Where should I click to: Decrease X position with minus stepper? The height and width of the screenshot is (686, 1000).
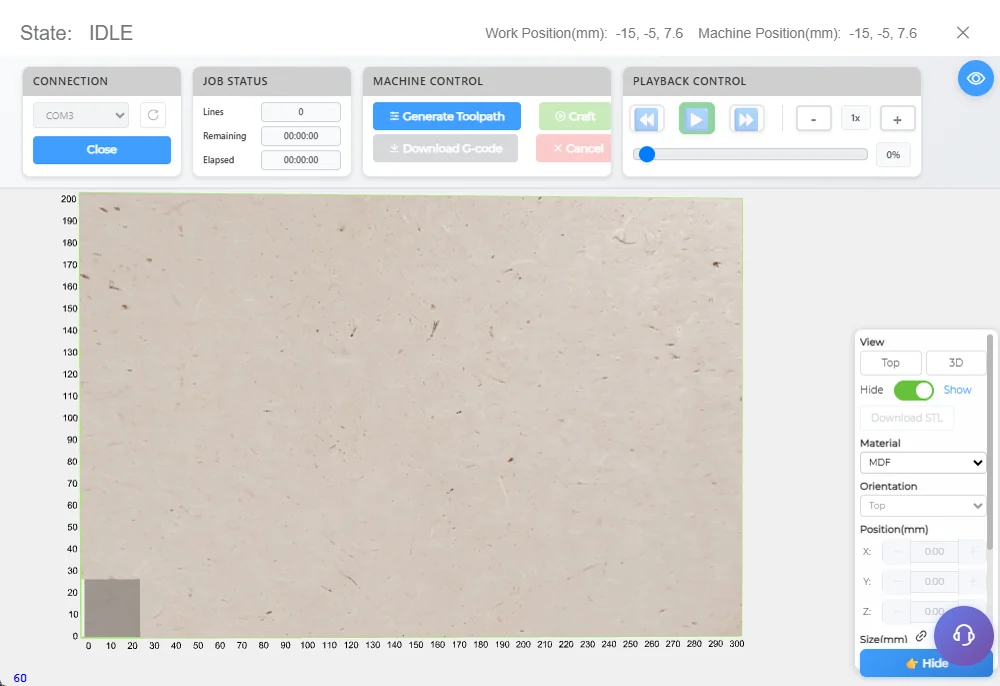pos(897,552)
